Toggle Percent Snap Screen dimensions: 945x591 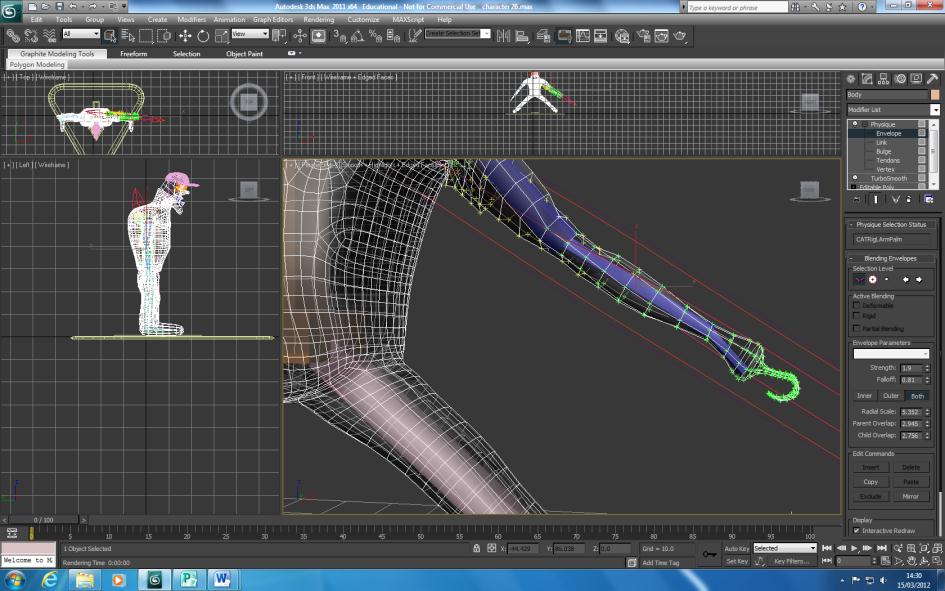[x=375, y=36]
